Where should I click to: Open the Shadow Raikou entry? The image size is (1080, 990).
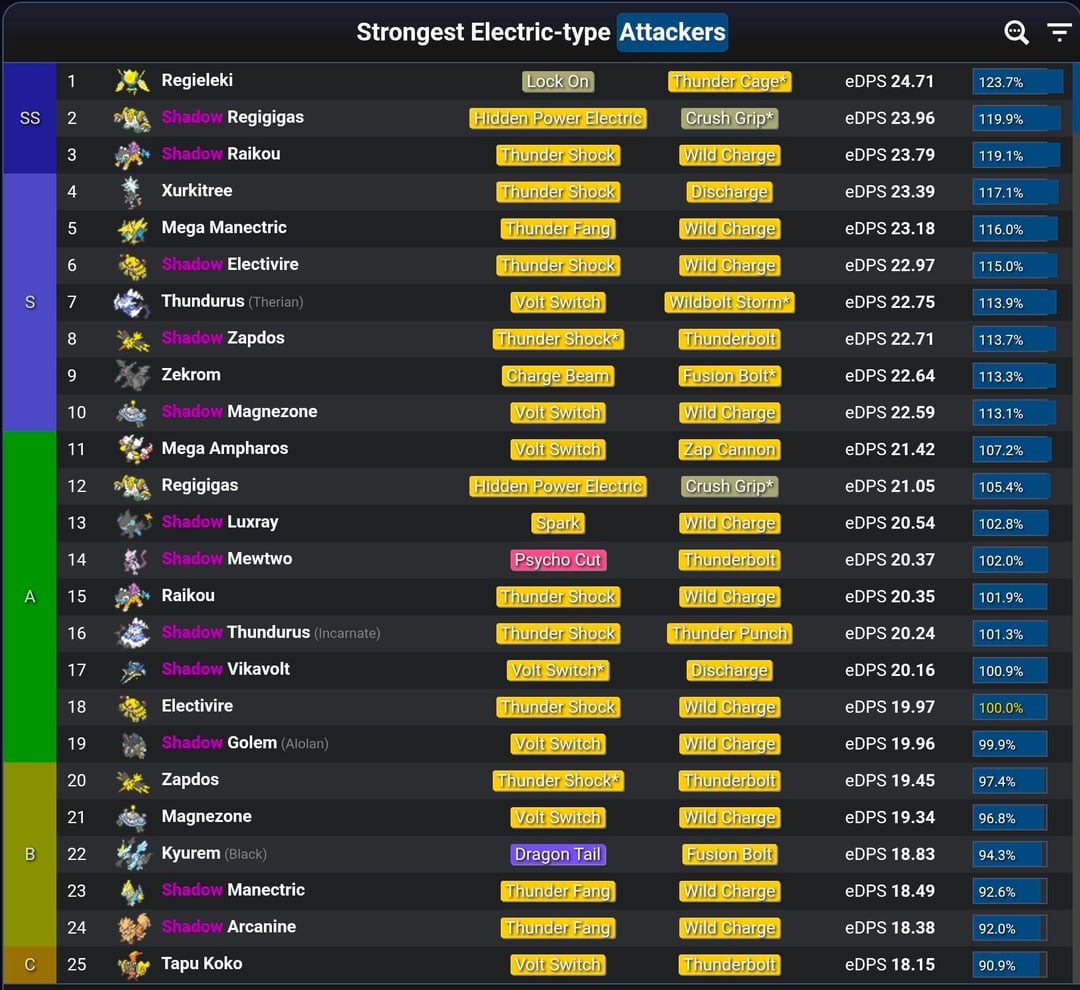click(221, 154)
